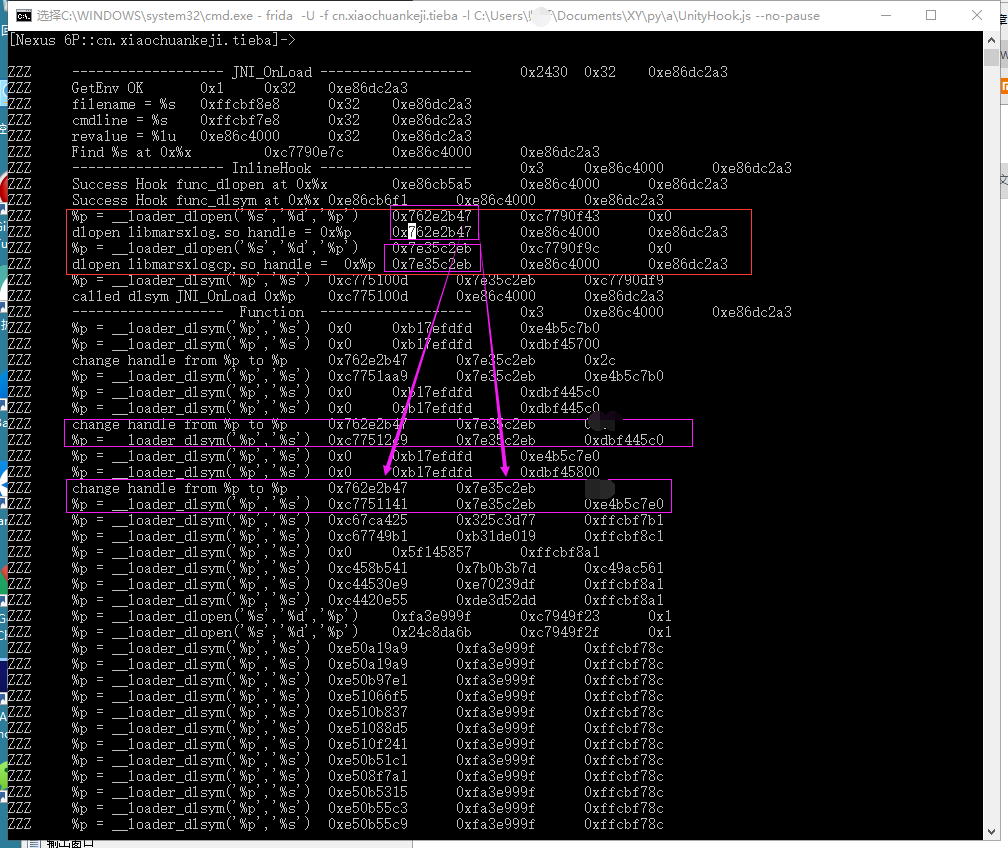
Task: Click the value 0xc7790df9
Action: click(x=624, y=280)
